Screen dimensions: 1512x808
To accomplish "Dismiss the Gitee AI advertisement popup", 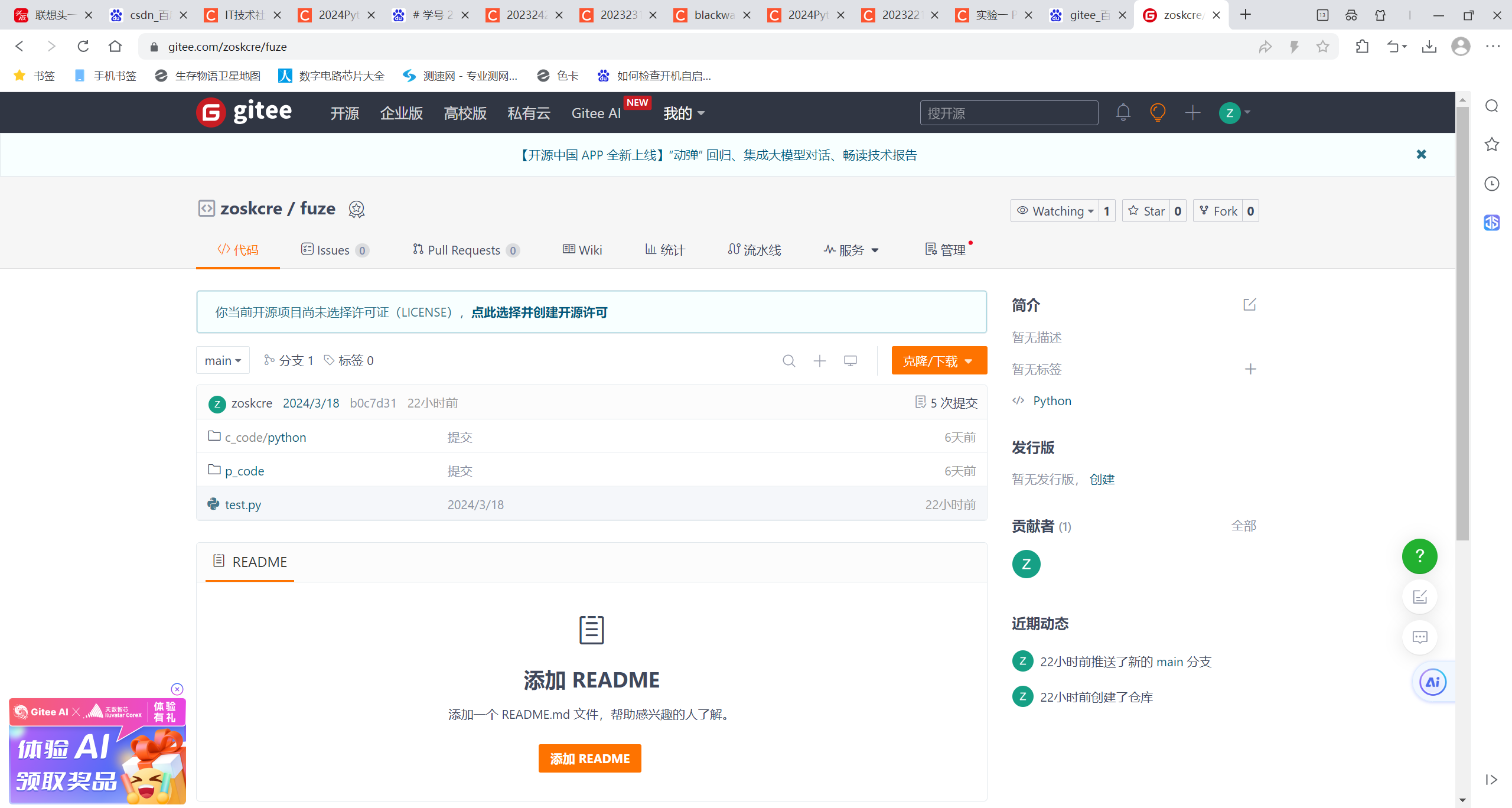I will 177,689.
